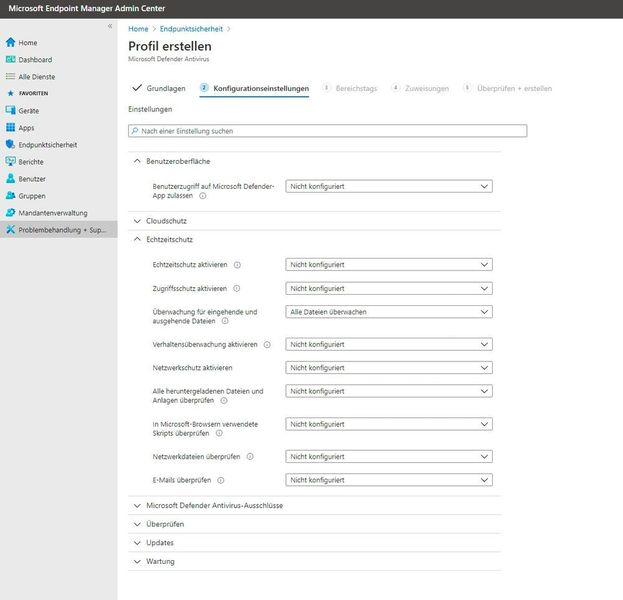This screenshot has height=600, width=623.
Task: Open heruntergeladene Dateien und Anlagen dropdown
Action: pyautogui.click(x=389, y=391)
